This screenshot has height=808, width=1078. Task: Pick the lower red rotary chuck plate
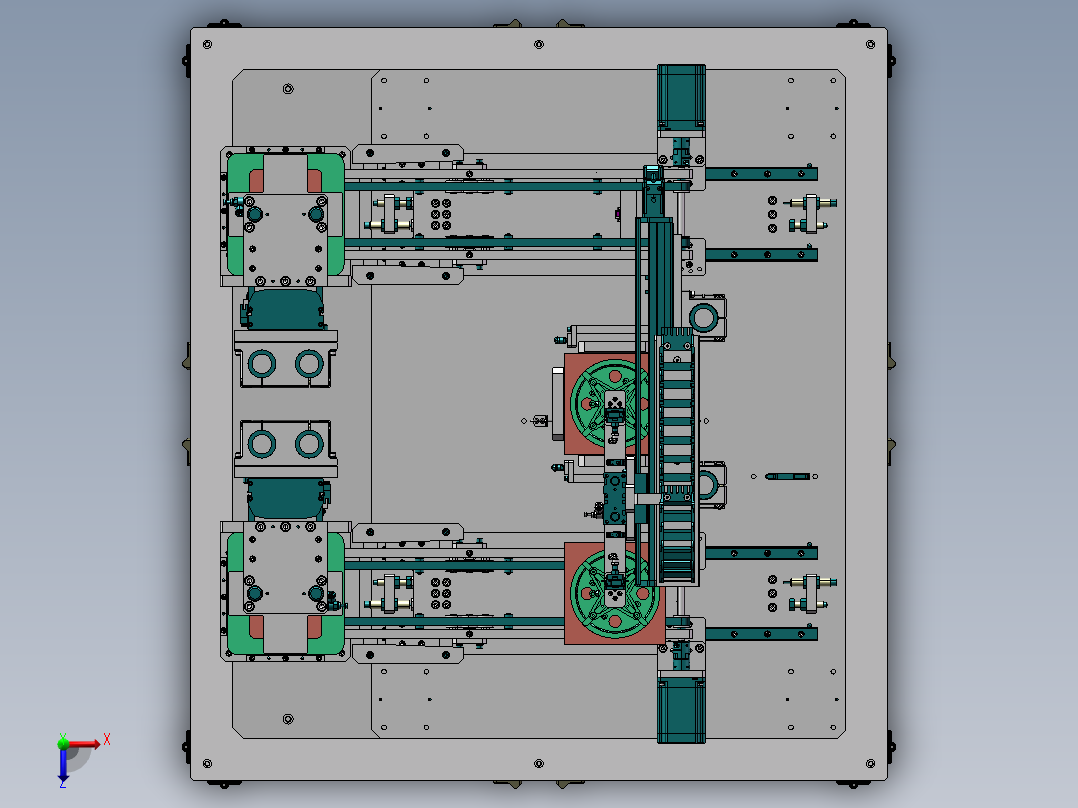tap(614, 593)
